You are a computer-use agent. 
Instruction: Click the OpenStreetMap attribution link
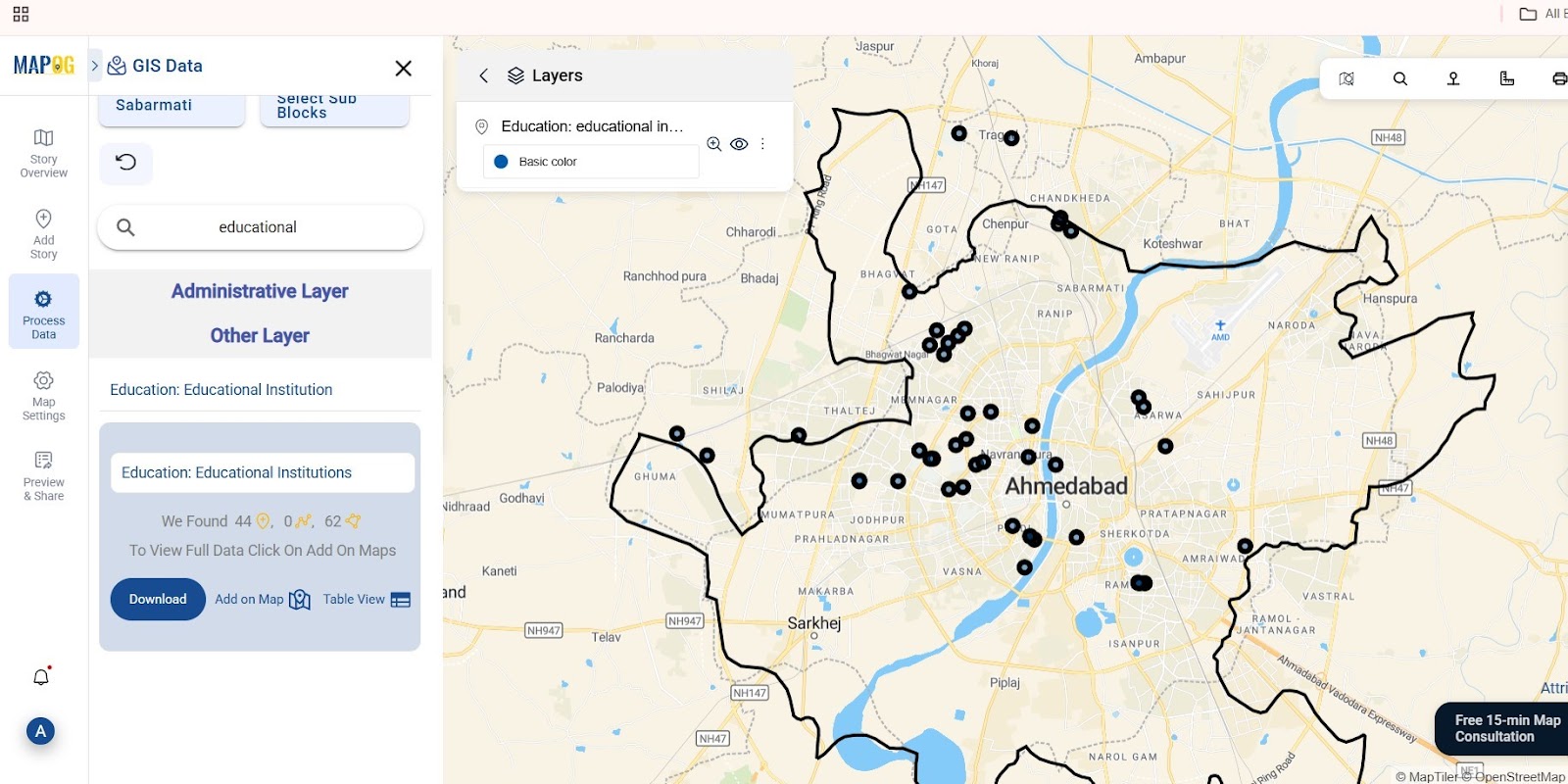point(1520,776)
